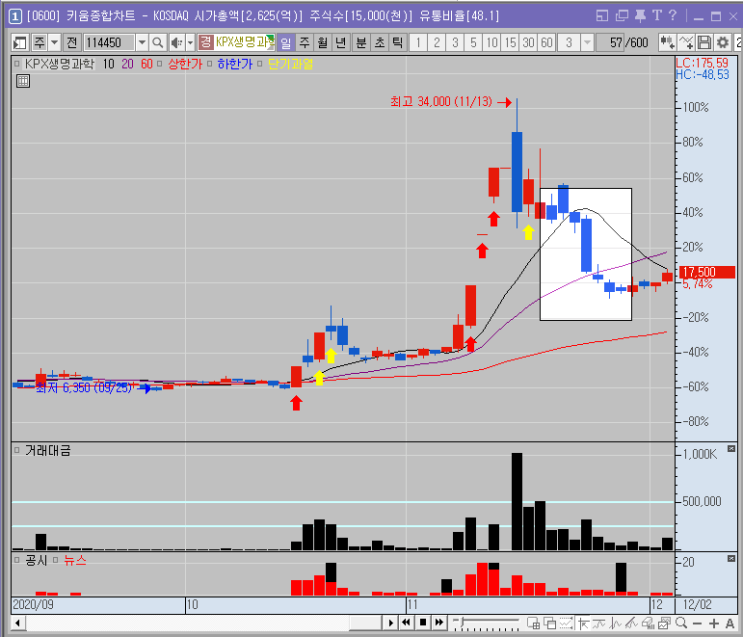Click the title bar help question mark
743x637 pixels.
pyautogui.click(x=672, y=16)
